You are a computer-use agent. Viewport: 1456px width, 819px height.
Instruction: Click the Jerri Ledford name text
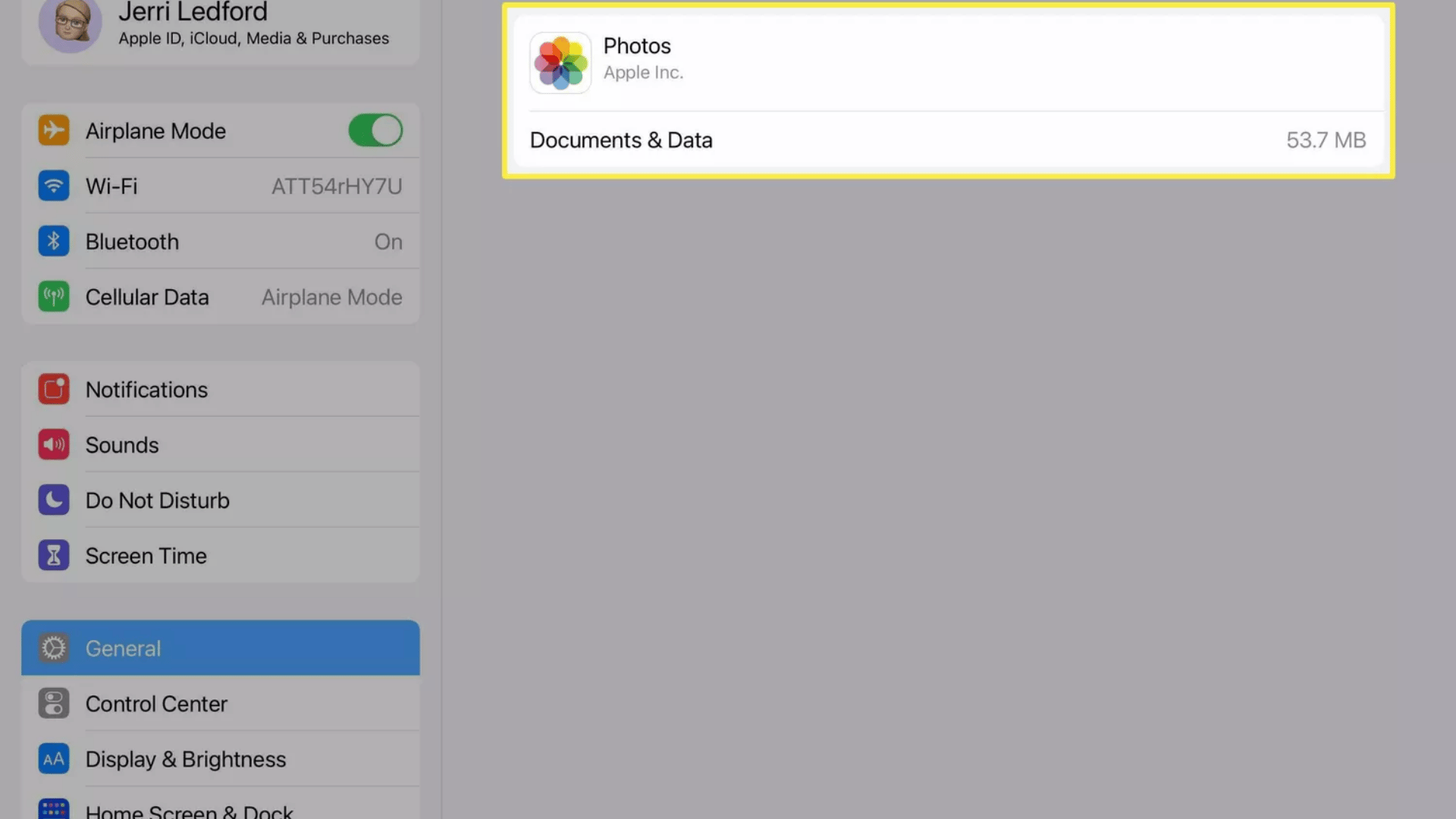pos(193,11)
